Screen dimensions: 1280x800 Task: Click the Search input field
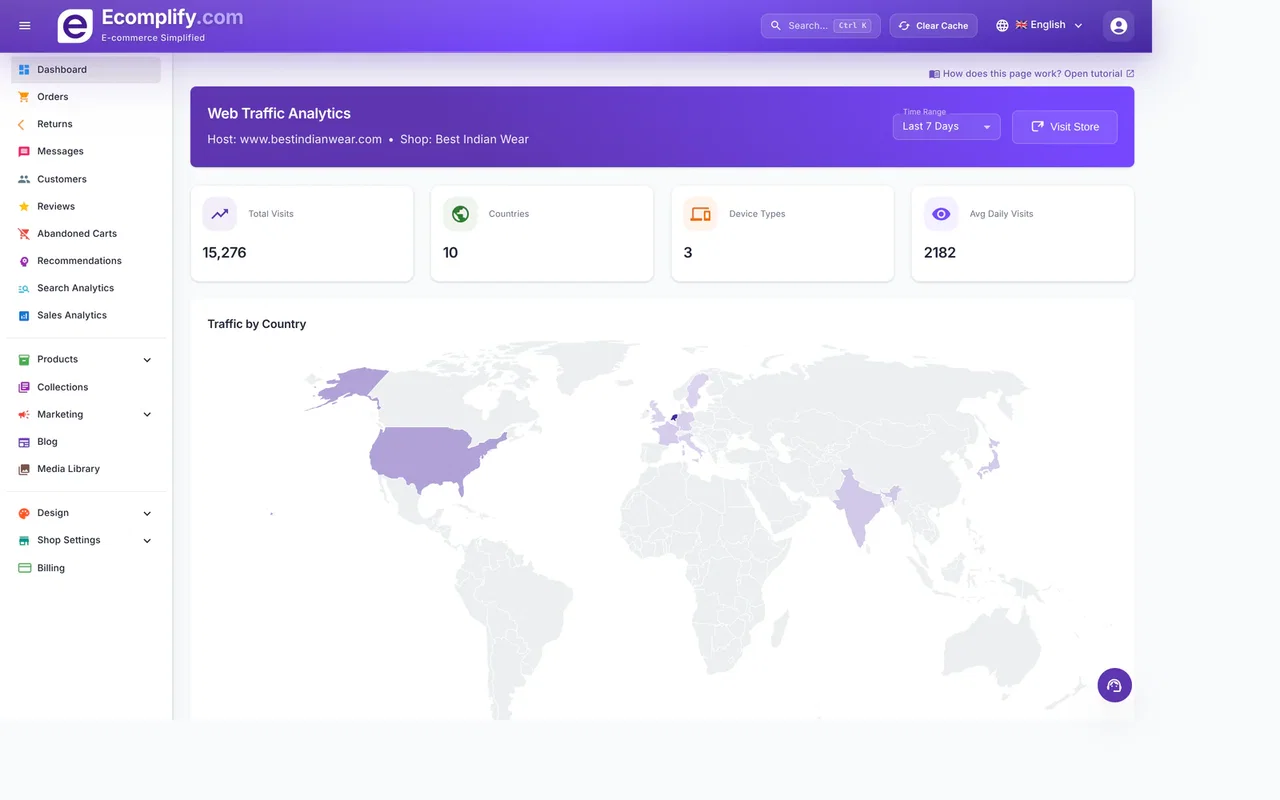coord(820,26)
